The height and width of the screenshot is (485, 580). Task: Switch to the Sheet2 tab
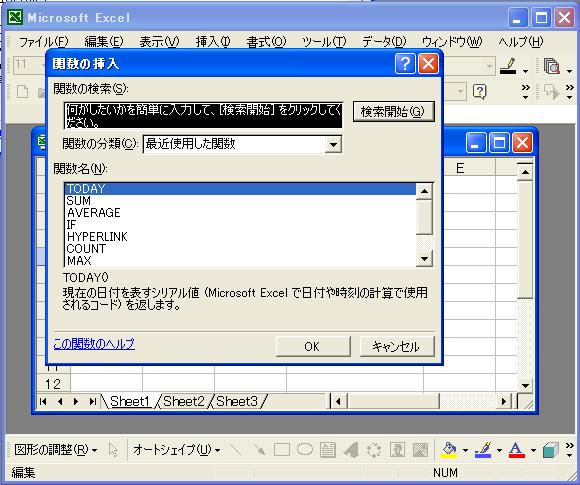[183, 401]
